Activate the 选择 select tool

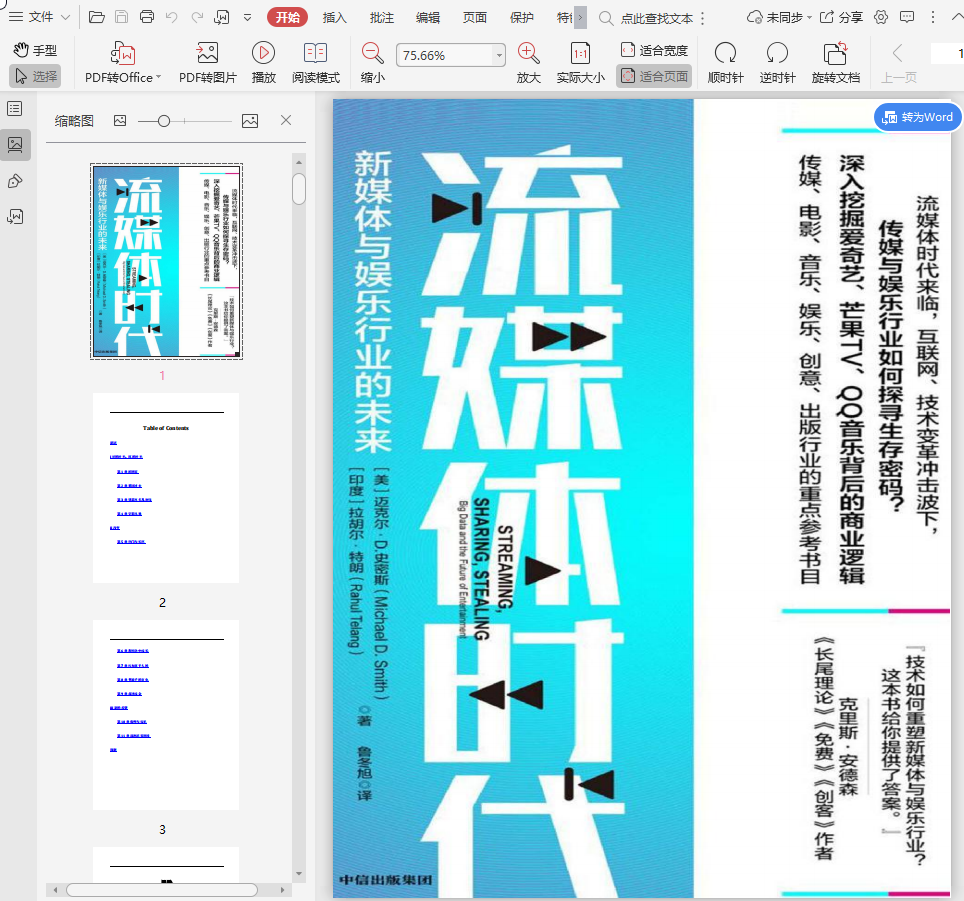tap(35, 76)
